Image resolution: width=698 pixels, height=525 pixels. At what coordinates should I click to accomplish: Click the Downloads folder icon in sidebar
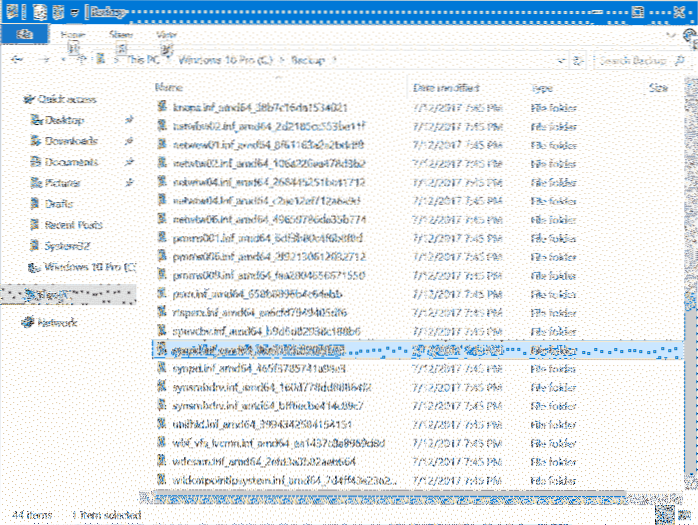(36, 141)
